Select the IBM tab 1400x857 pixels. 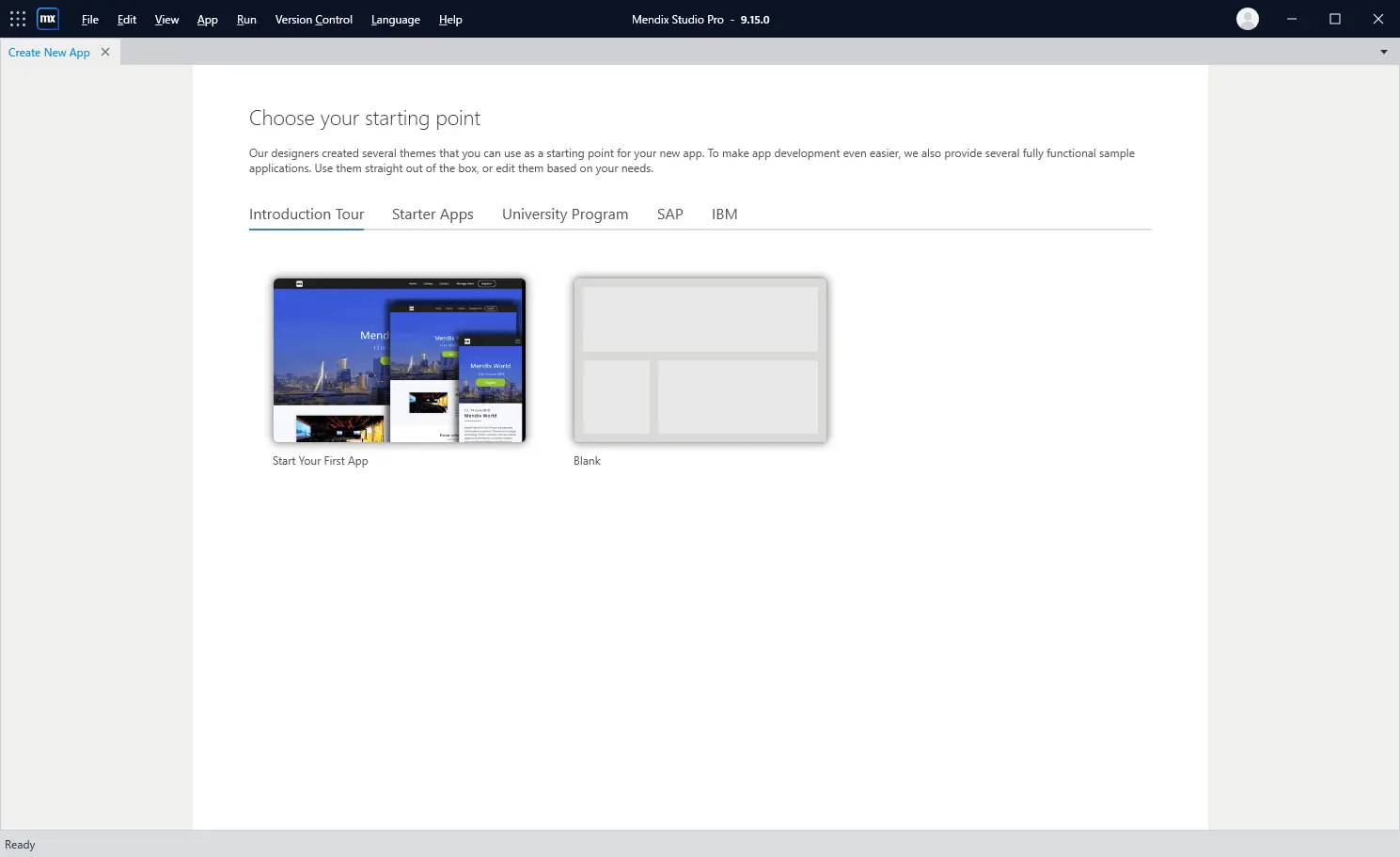[x=725, y=214]
